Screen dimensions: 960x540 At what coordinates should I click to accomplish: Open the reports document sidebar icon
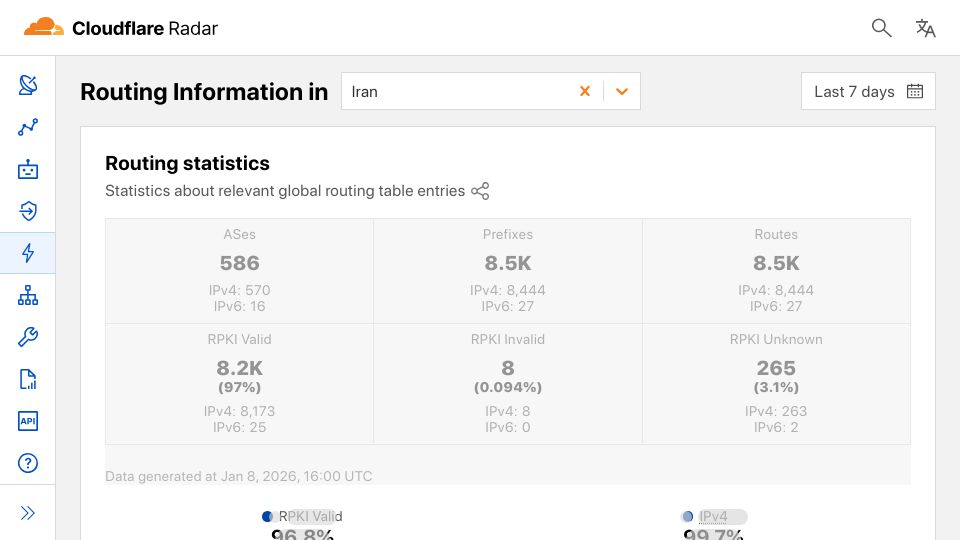coord(28,379)
